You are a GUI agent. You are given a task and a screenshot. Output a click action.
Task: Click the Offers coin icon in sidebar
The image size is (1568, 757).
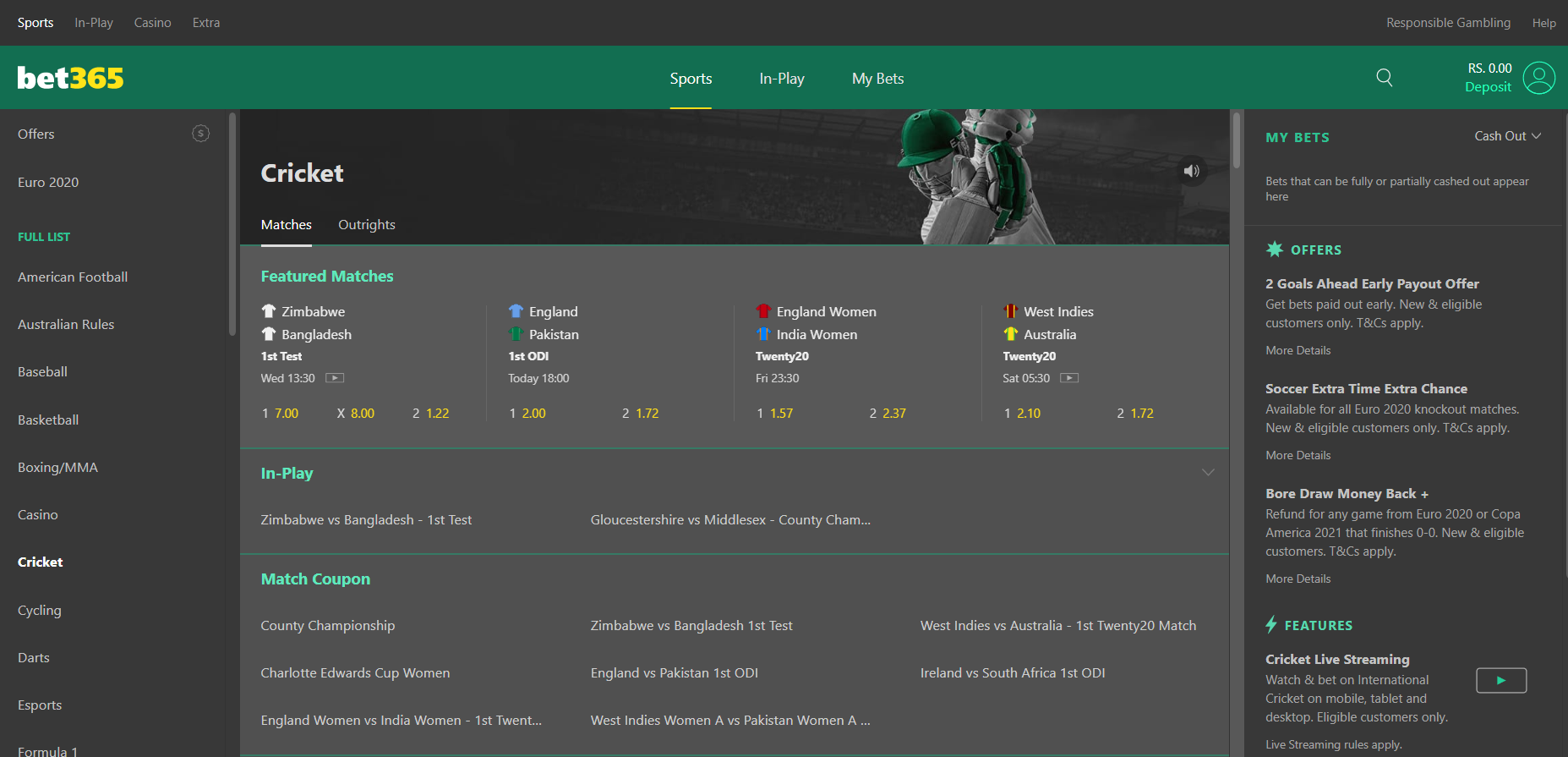tap(200, 134)
